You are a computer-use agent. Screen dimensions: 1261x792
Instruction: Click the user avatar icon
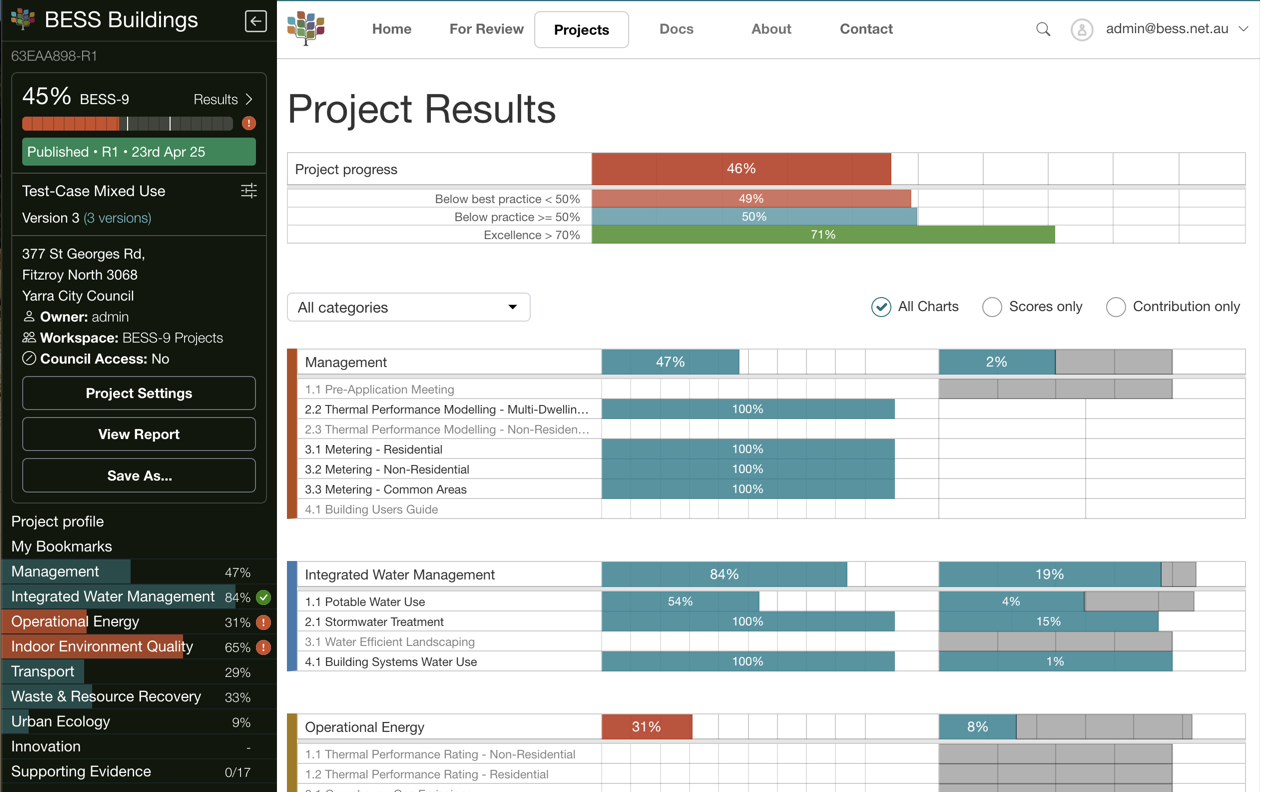1081,30
